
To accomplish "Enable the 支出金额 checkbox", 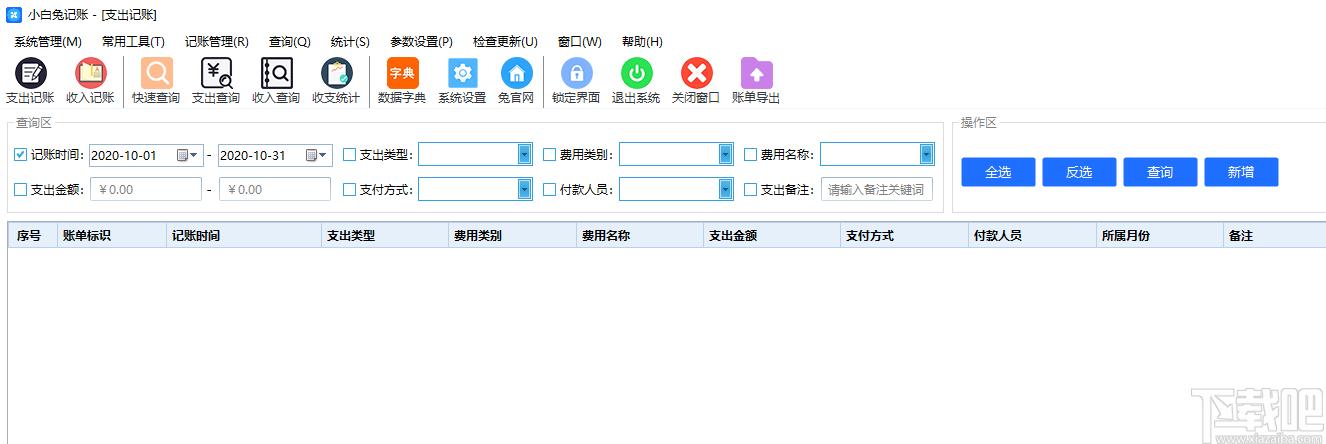I will pos(21,189).
